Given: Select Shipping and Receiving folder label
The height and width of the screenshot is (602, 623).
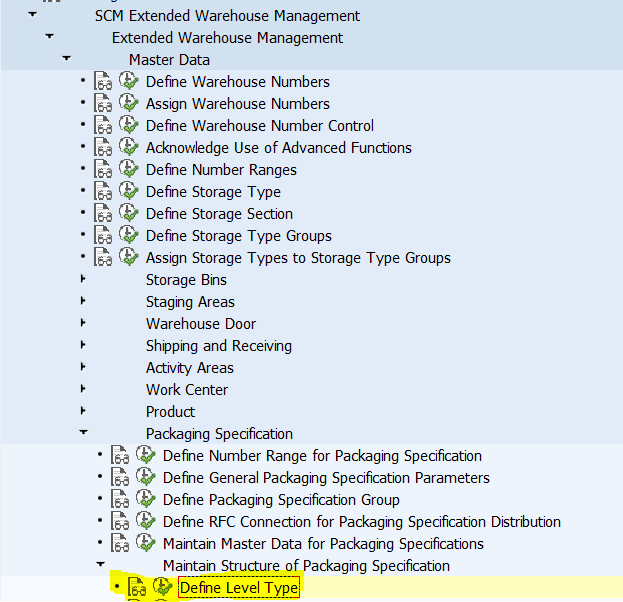Looking at the screenshot, I should 219,346.
